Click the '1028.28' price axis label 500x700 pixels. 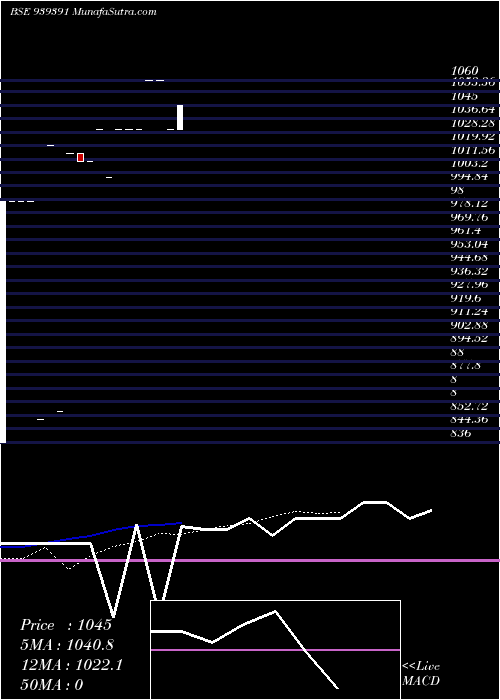pos(473,123)
